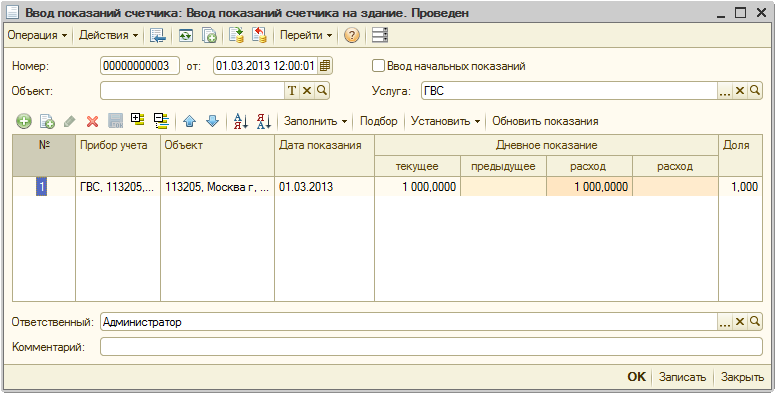Enable the Ввод начальных показаний checkbox

[x=378, y=66]
